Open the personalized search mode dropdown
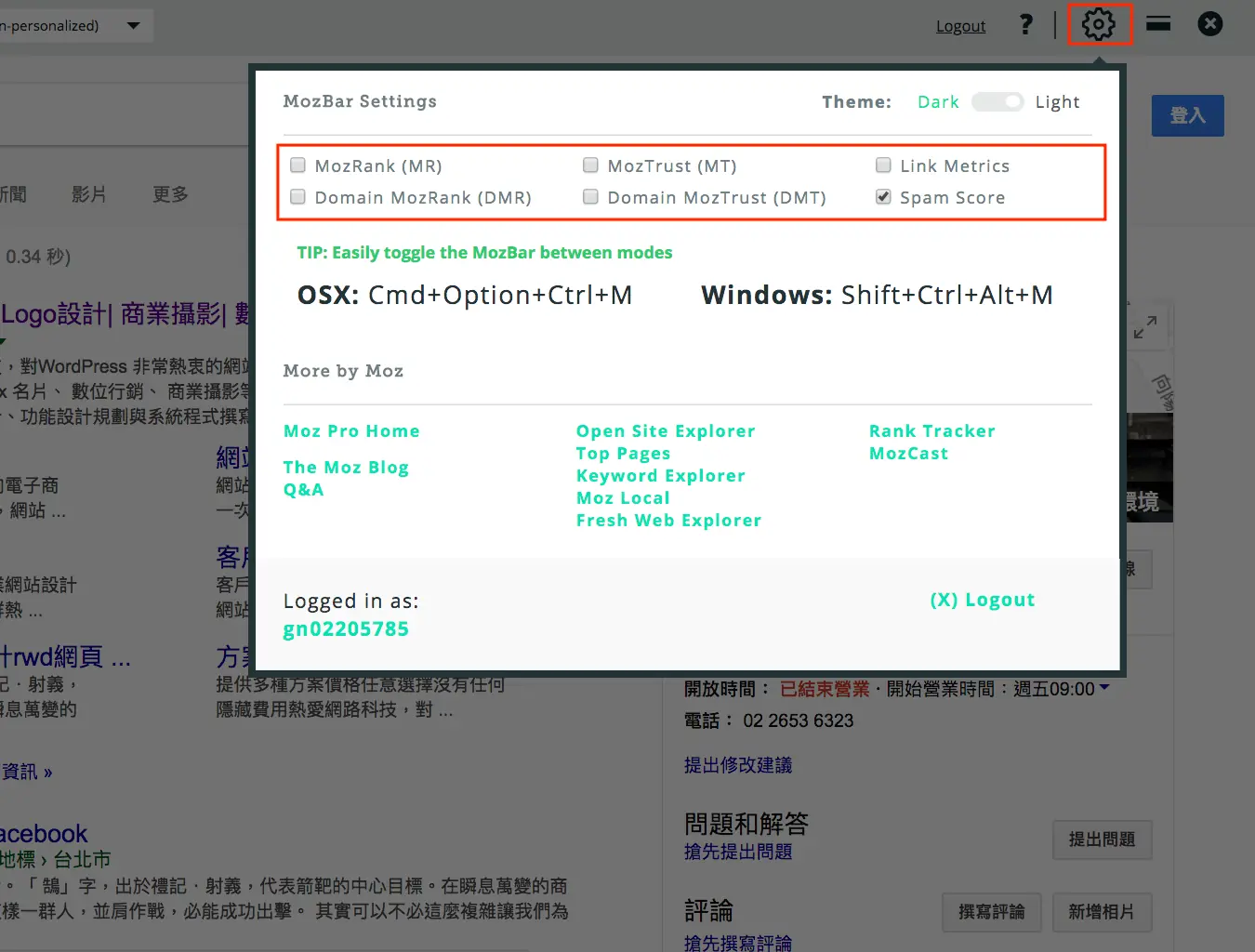Viewport: 1255px width, 952px height. [77, 25]
